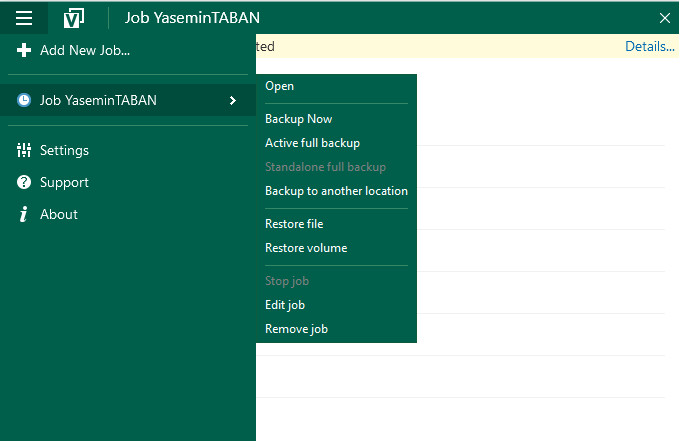679x441 pixels.
Task: Expand Job YaseminTABAN submenu chevron
Action: coord(233,101)
